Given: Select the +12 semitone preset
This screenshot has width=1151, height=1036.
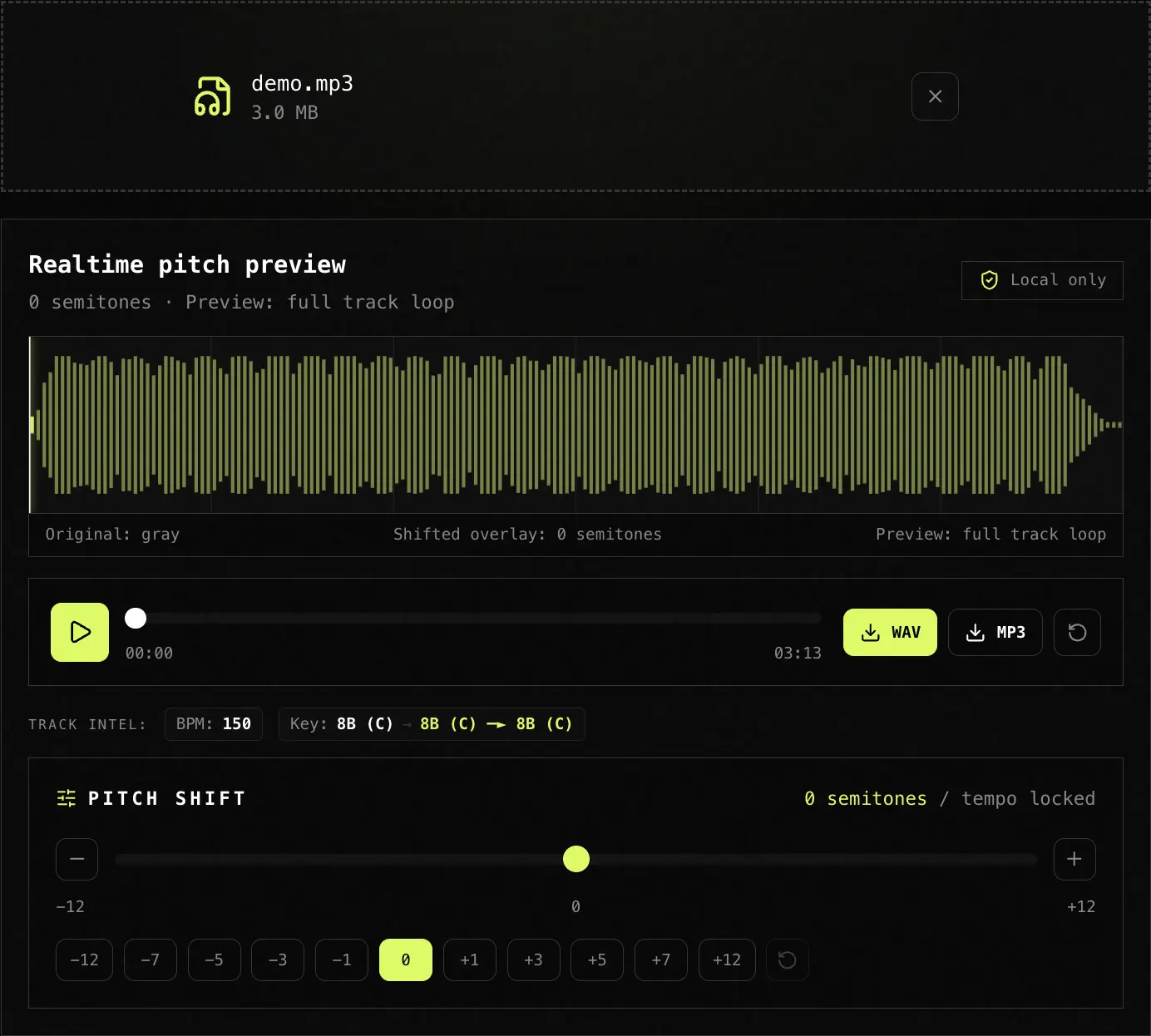Looking at the screenshot, I should point(727,960).
